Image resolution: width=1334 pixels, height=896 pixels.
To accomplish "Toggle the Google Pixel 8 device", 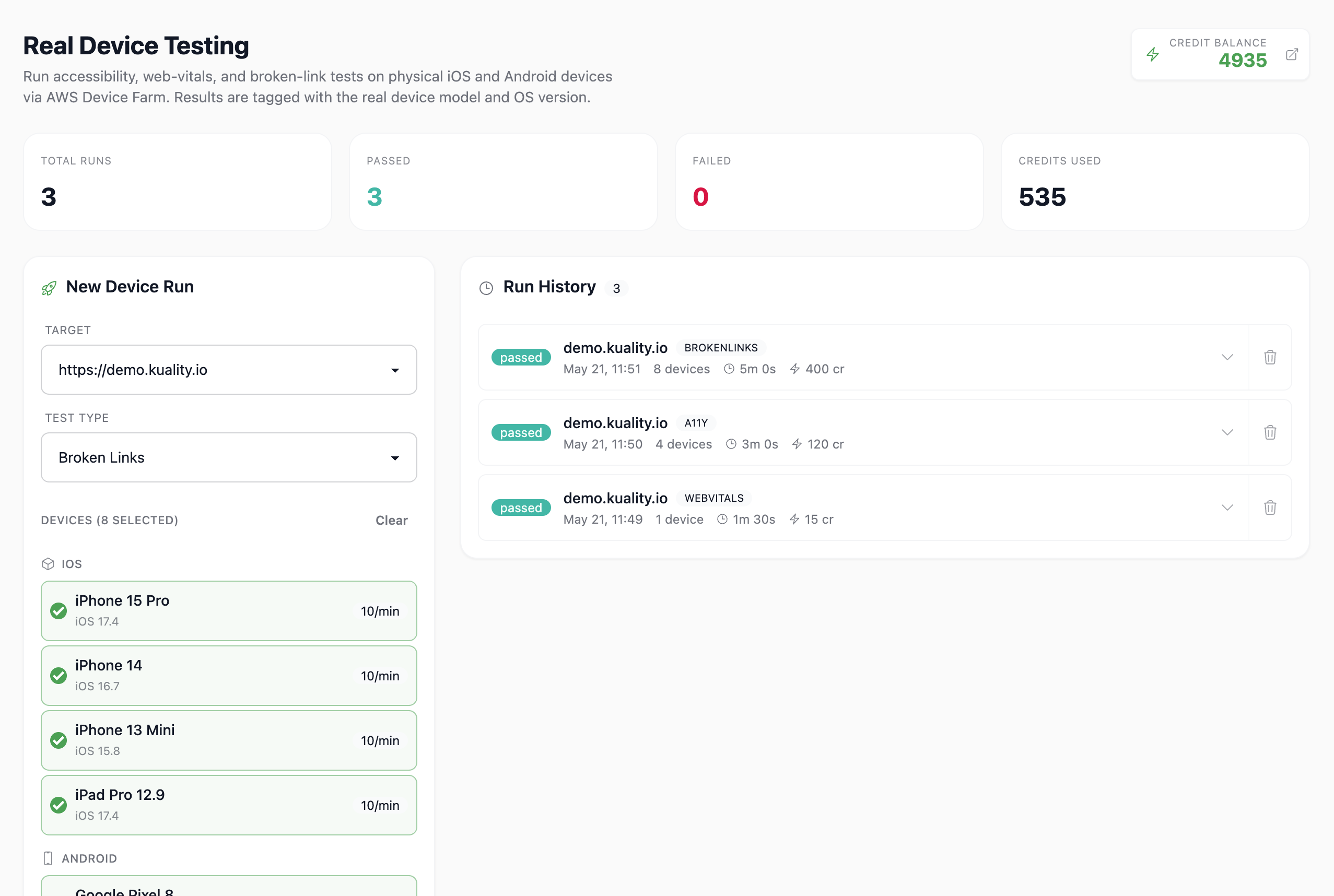I will (229, 886).
